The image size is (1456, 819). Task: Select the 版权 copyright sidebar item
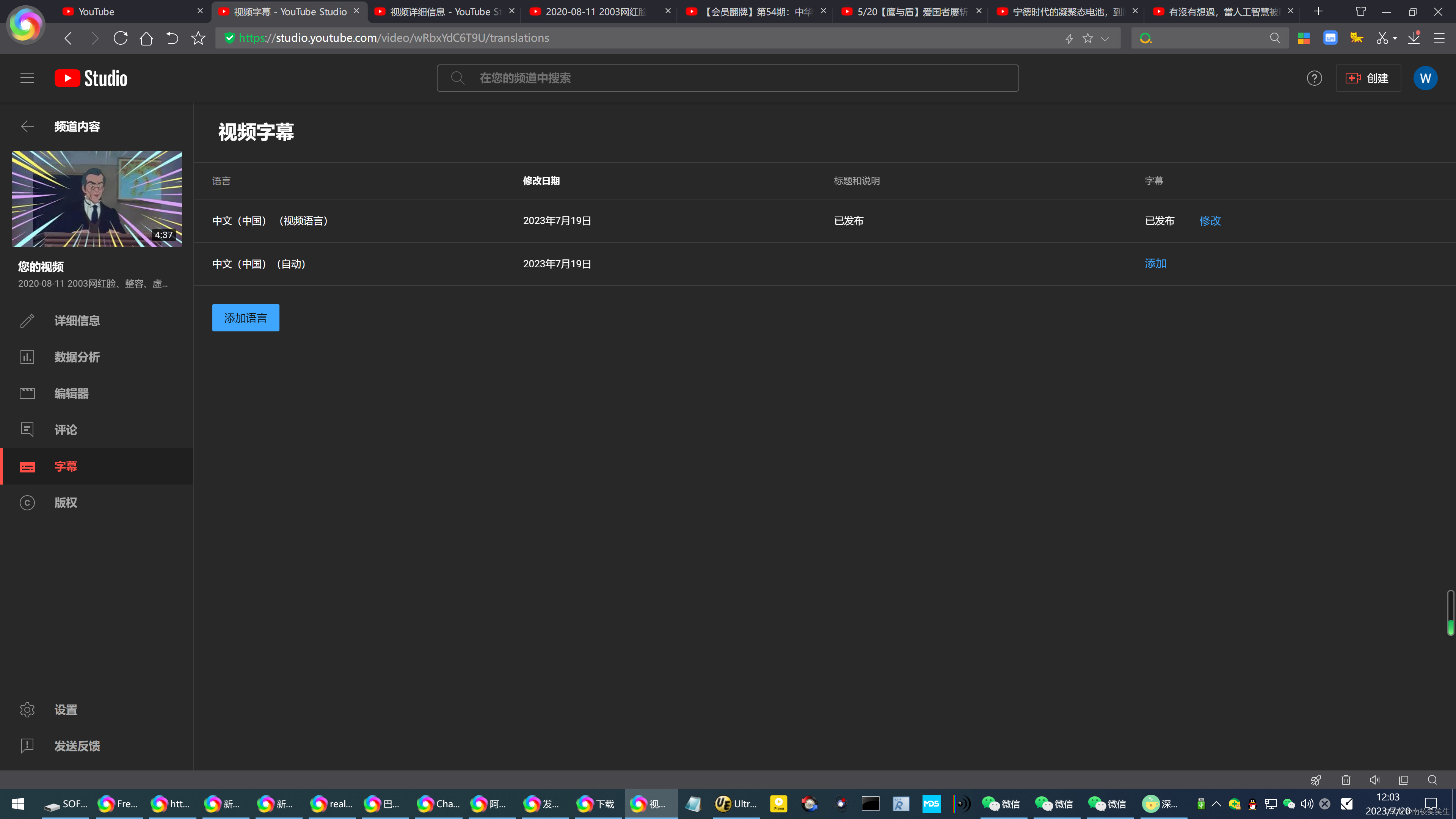point(66,502)
